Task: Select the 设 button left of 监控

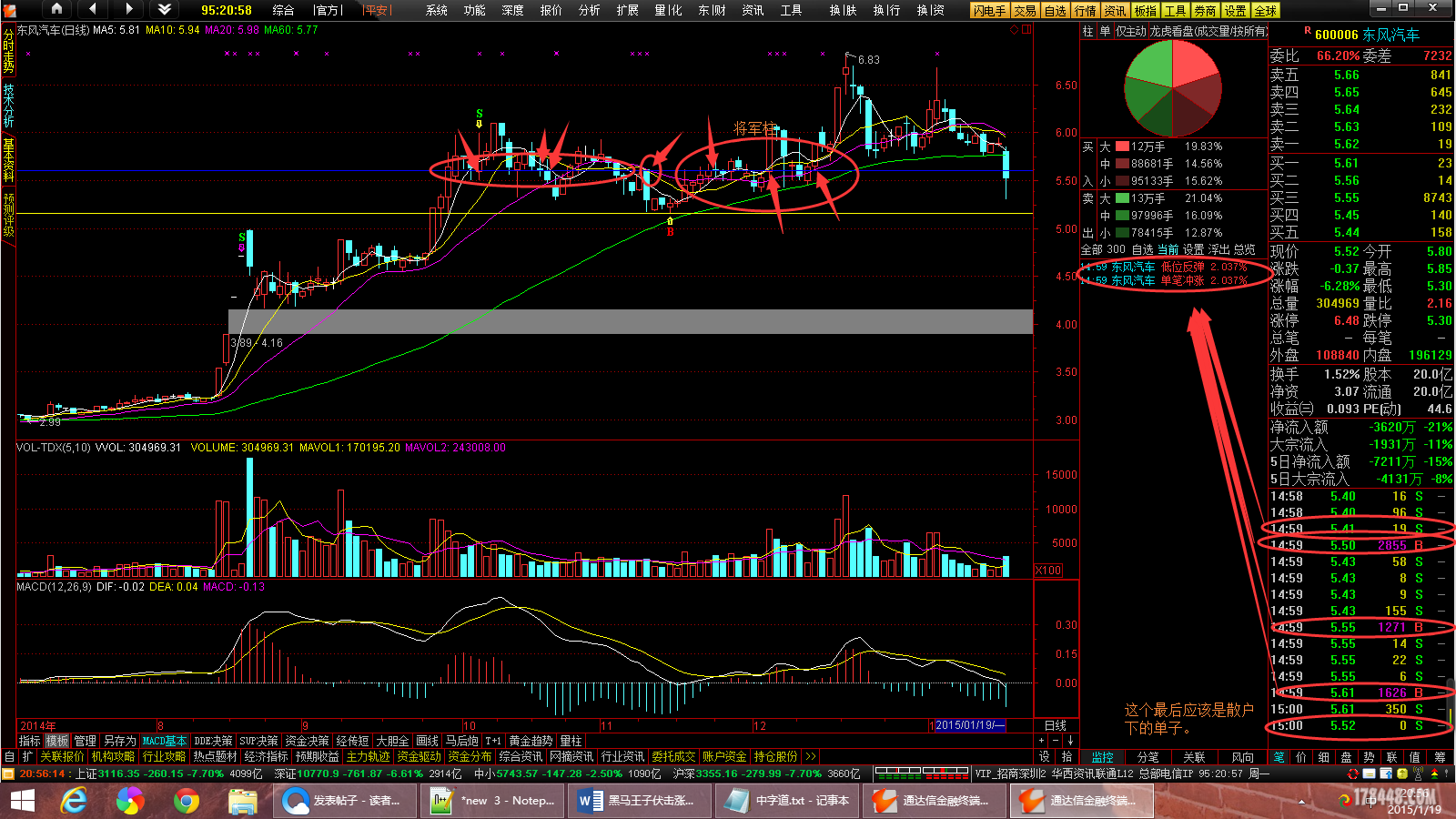Action: (x=1044, y=757)
